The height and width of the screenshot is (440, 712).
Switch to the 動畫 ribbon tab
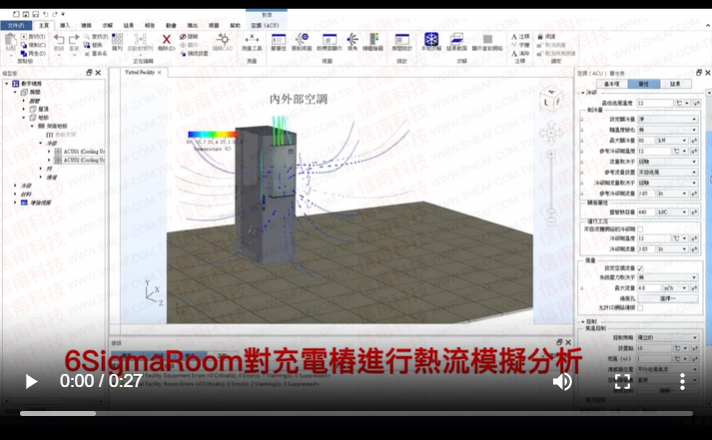pyautogui.click(x=171, y=25)
